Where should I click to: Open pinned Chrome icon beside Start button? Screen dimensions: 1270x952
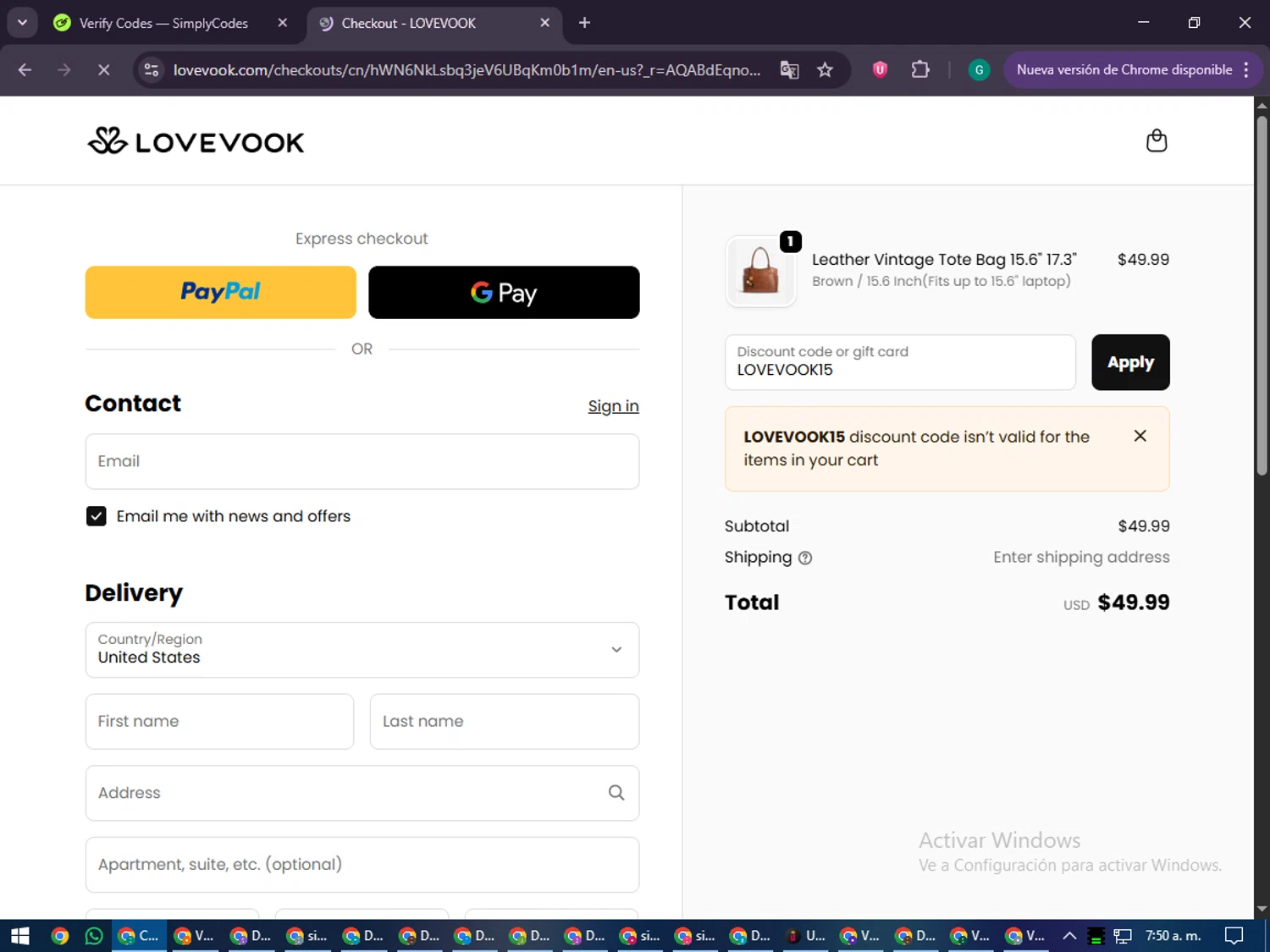(59, 936)
